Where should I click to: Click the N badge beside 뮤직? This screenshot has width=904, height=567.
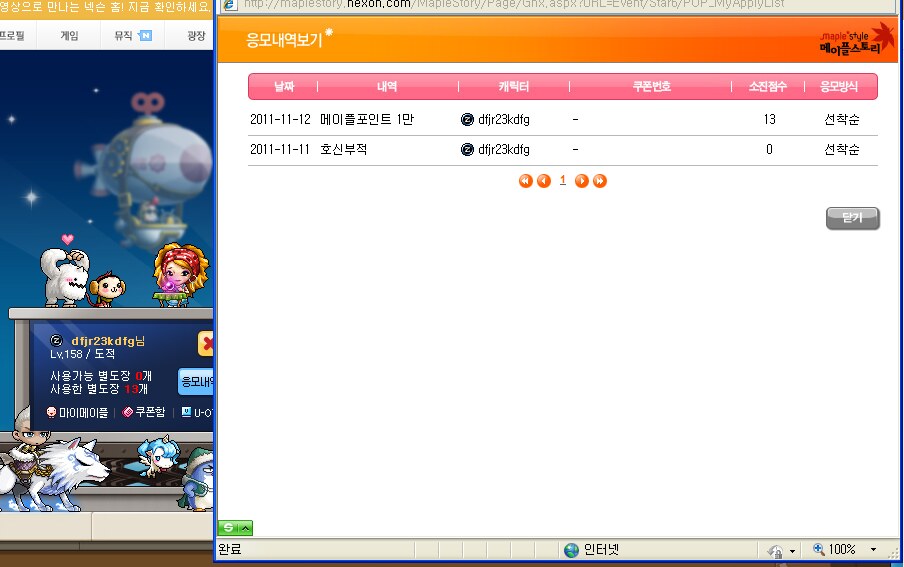(145, 36)
